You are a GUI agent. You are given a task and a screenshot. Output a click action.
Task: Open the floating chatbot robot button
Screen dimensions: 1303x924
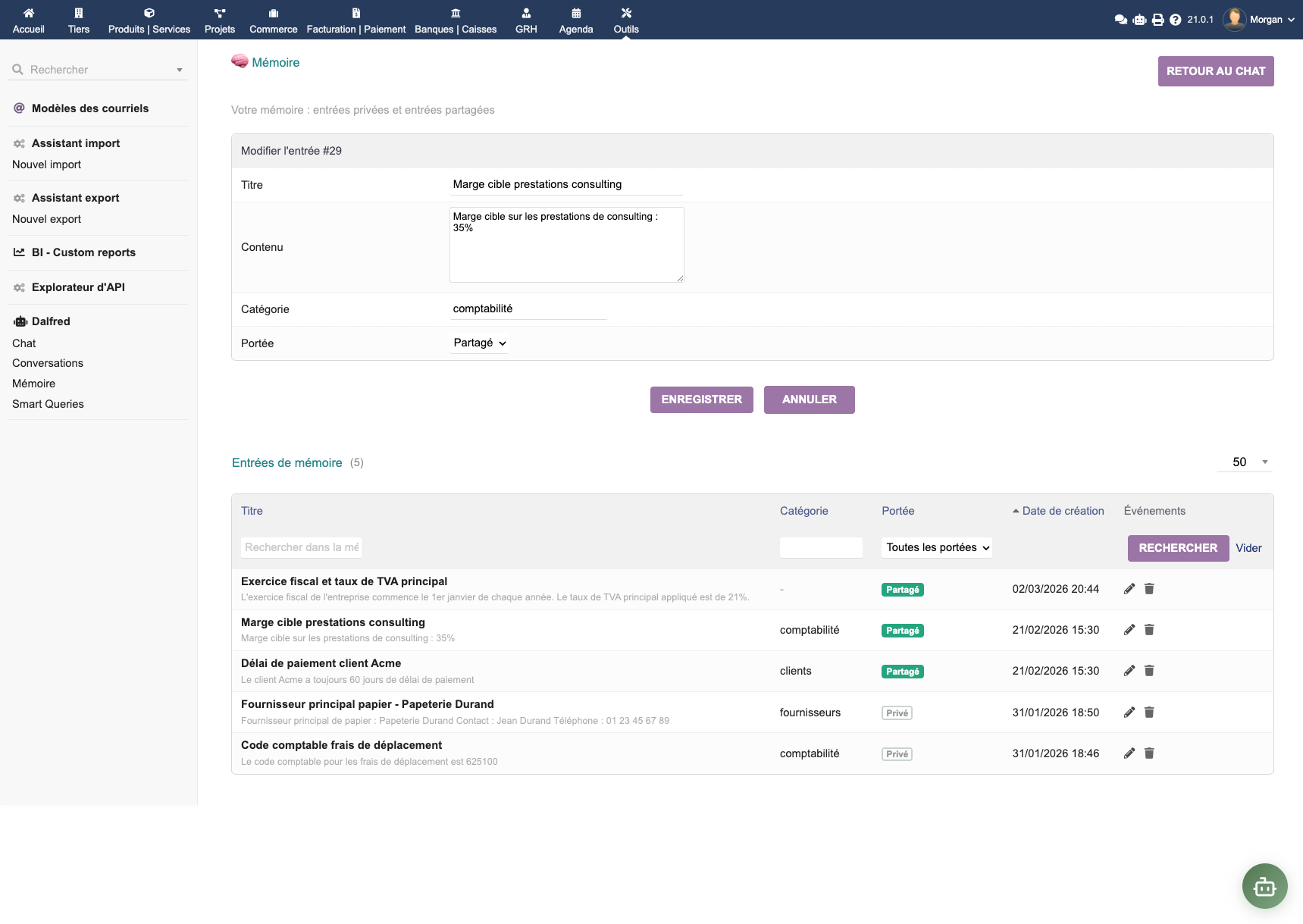pyautogui.click(x=1264, y=886)
